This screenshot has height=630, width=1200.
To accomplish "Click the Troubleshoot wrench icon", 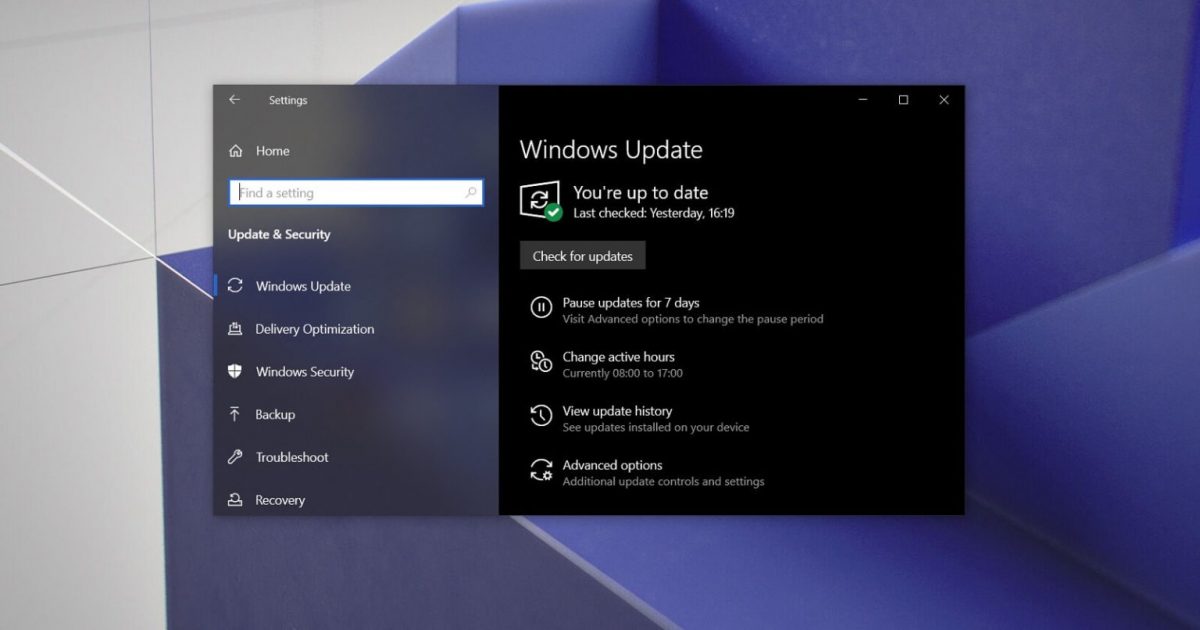I will (x=235, y=457).
